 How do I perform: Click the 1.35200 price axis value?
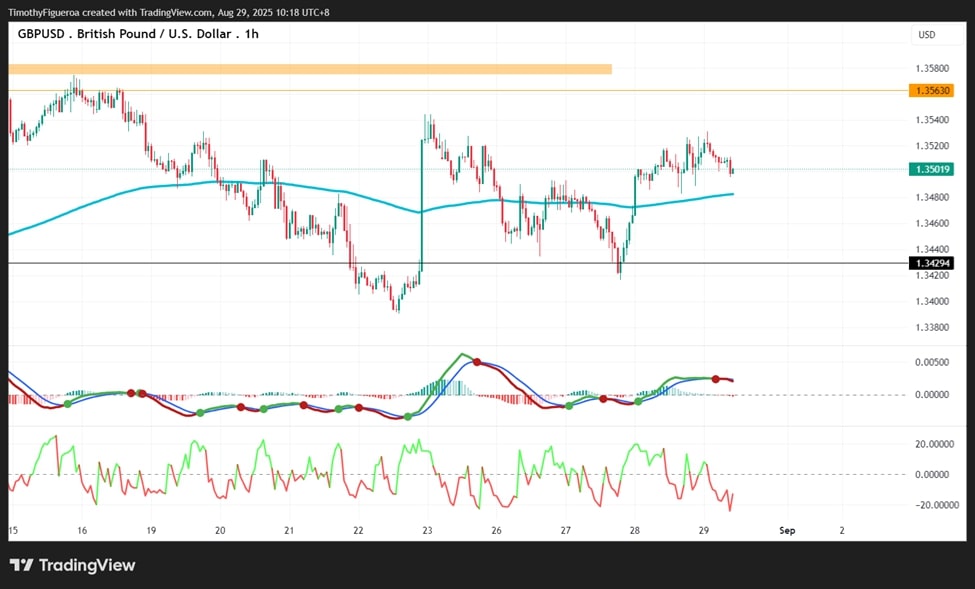pyautogui.click(x=932, y=146)
